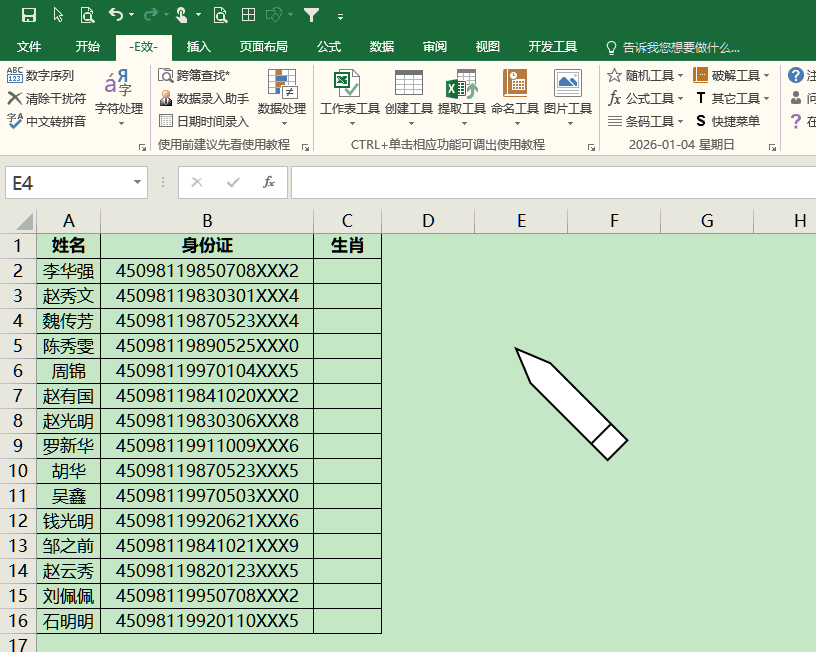The width and height of the screenshot is (816, 652).
Task: Open the Name Box dropdown arrow
Action: coord(139,183)
